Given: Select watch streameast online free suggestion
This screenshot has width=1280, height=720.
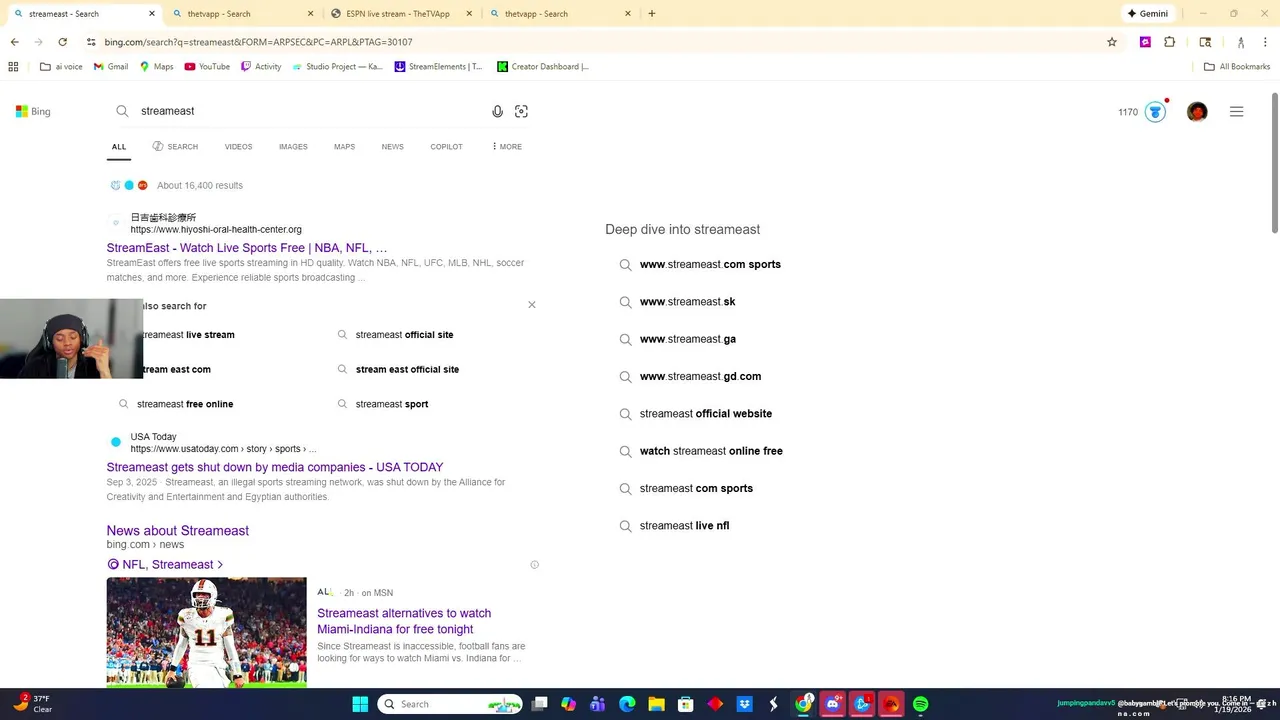Looking at the screenshot, I should point(711,451).
